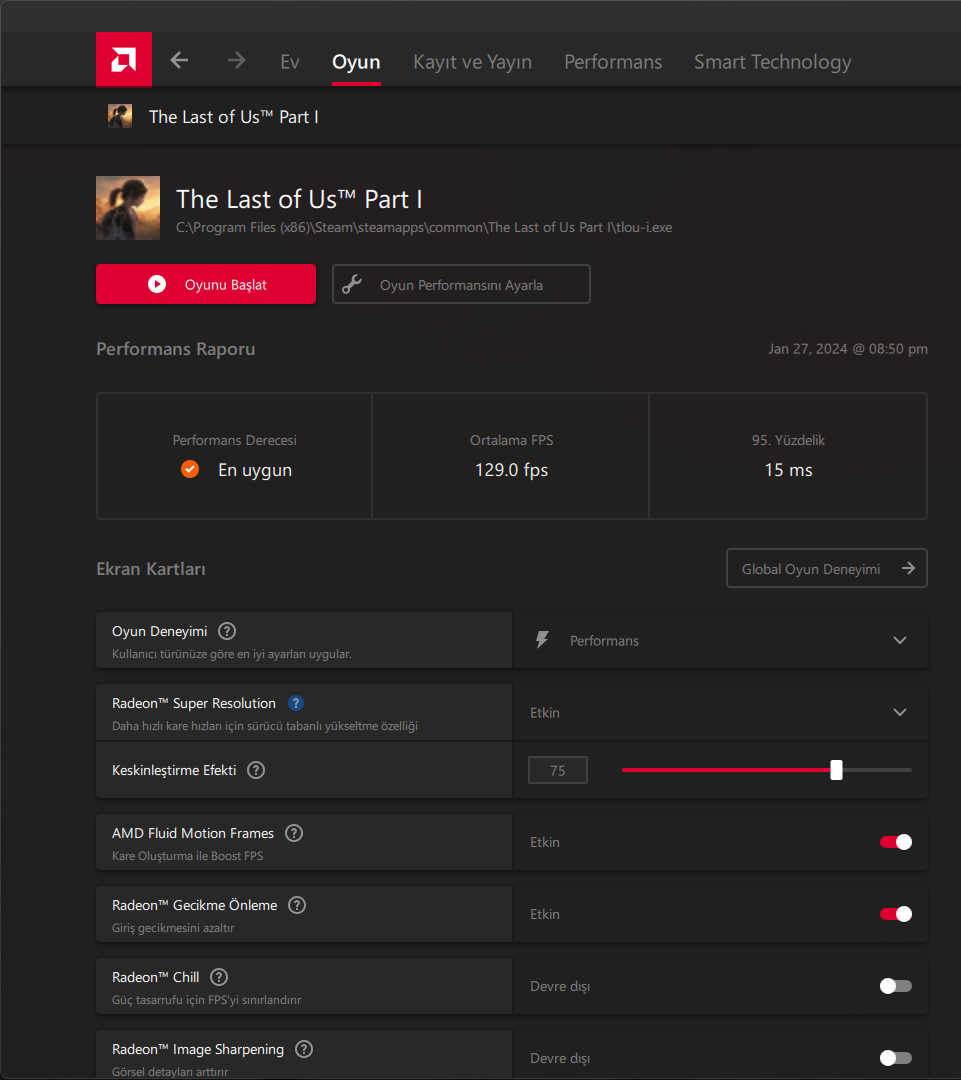The image size is (961, 1080).
Task: Open help for Radeon Gecikme Önleme
Action: (297, 905)
